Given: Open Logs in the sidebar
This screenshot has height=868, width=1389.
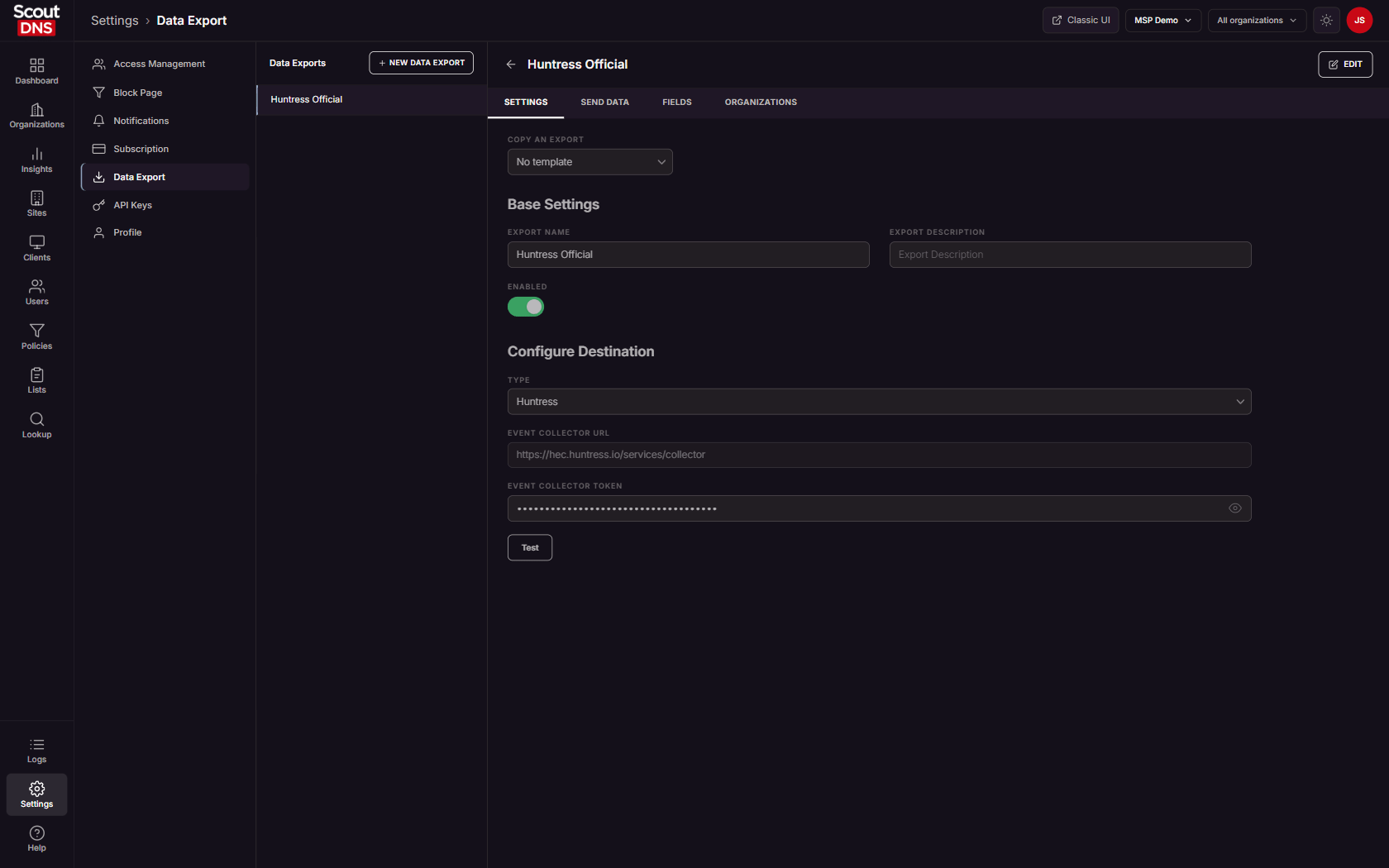Looking at the screenshot, I should (36, 751).
